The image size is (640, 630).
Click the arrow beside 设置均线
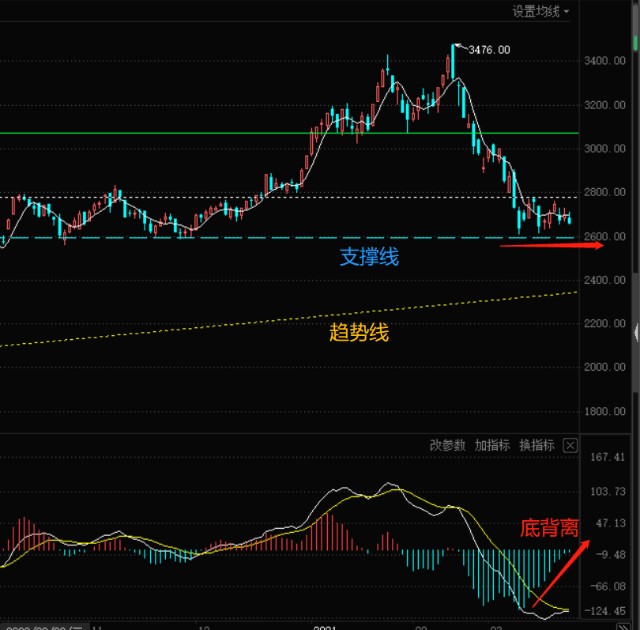tap(567, 11)
